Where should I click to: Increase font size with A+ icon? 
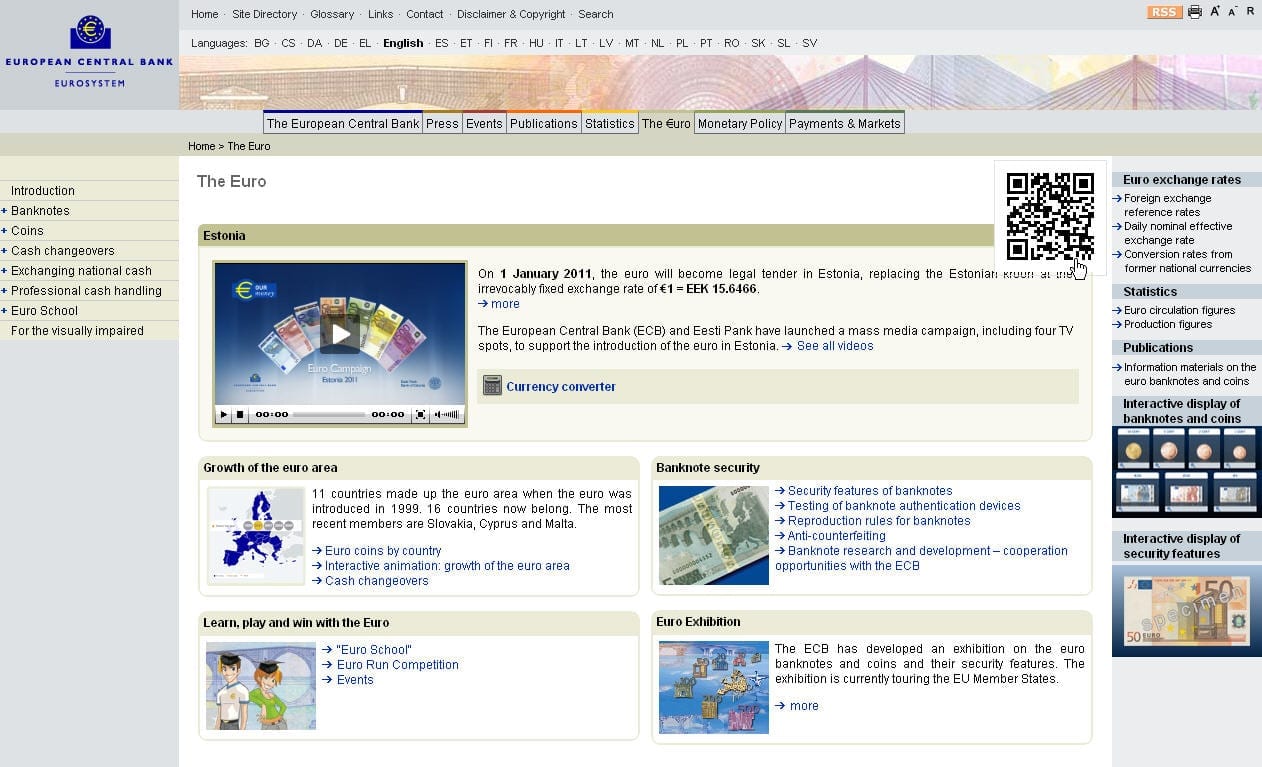tap(1215, 12)
